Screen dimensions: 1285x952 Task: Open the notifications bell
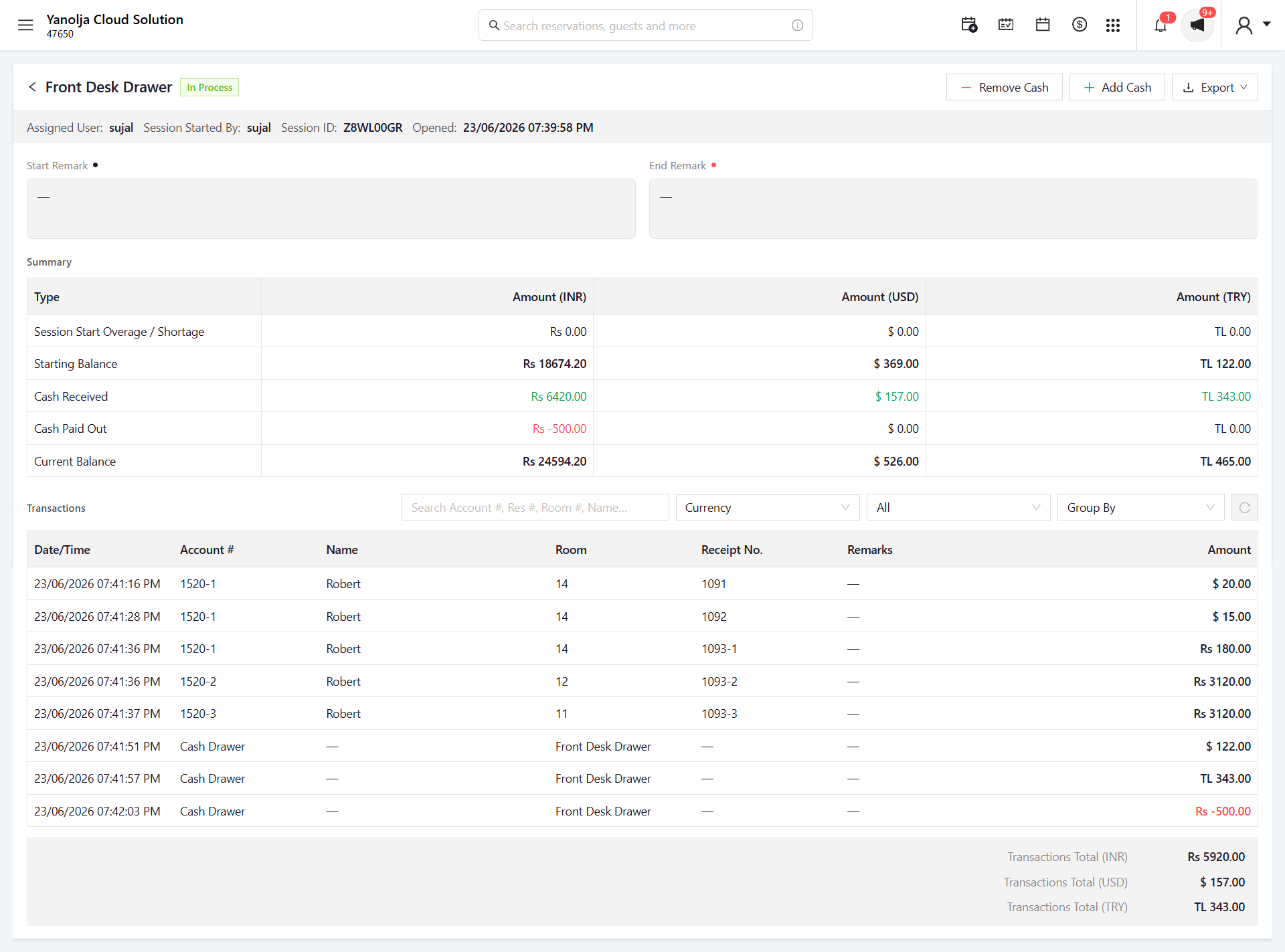coord(1161,25)
